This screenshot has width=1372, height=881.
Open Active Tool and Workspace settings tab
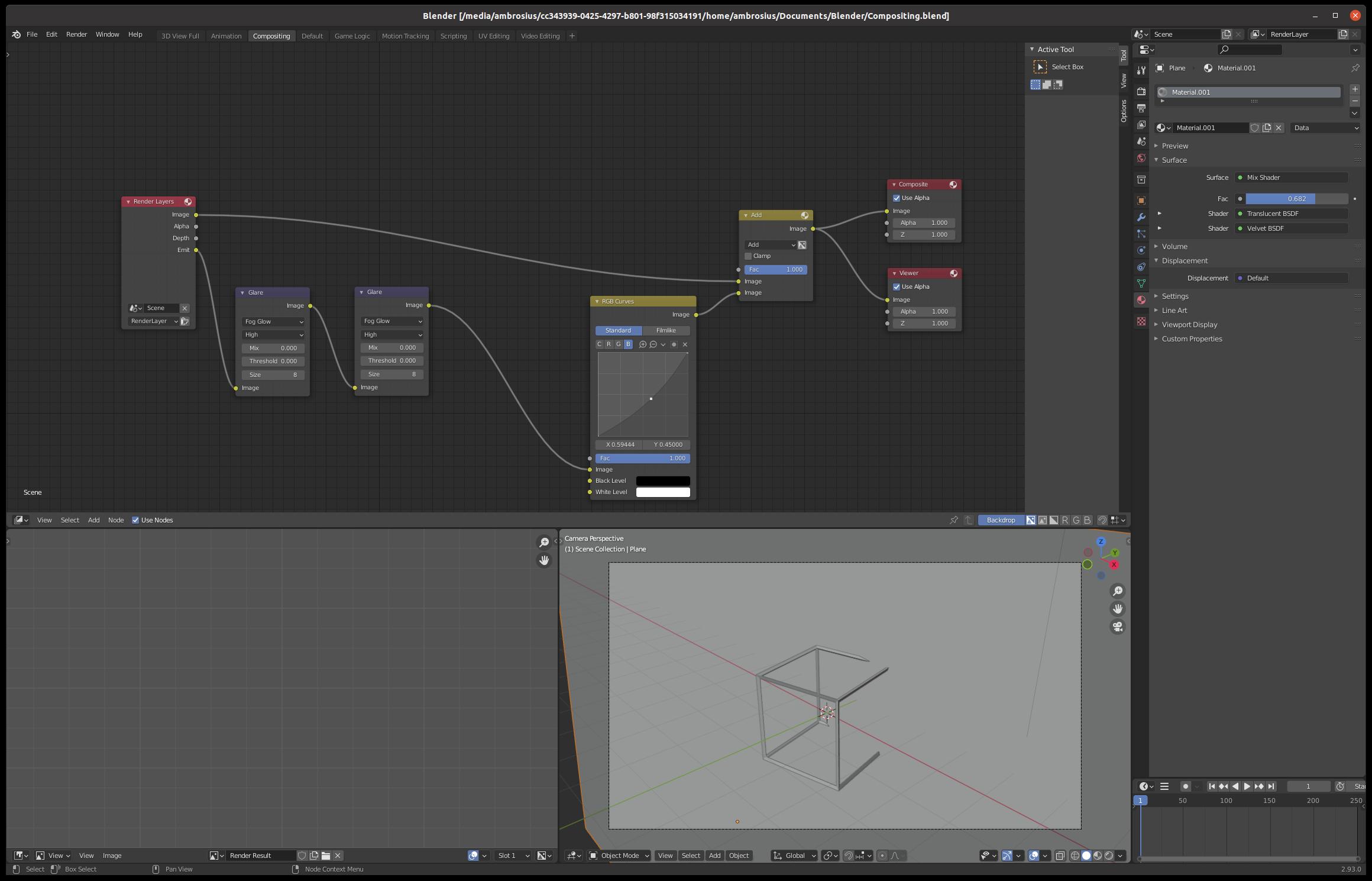point(1141,70)
